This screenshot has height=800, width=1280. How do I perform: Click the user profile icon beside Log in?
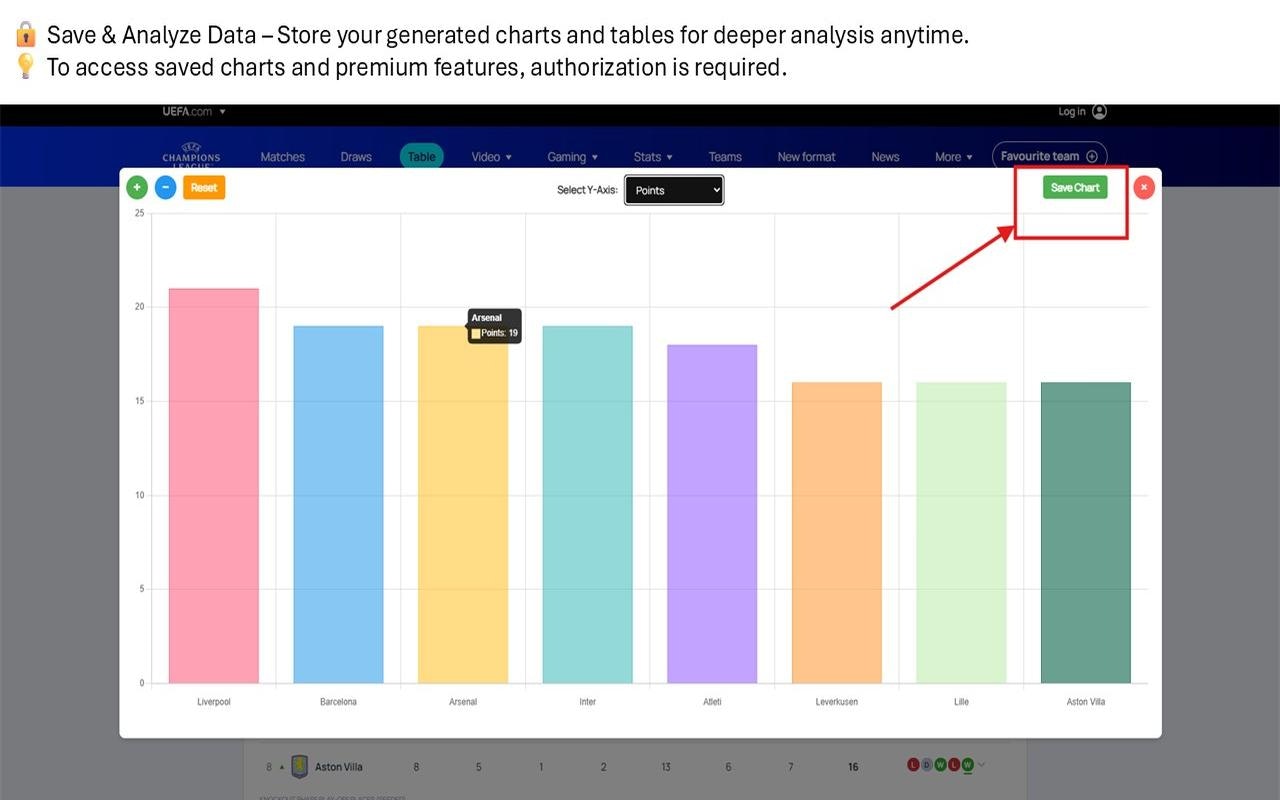tap(1100, 112)
